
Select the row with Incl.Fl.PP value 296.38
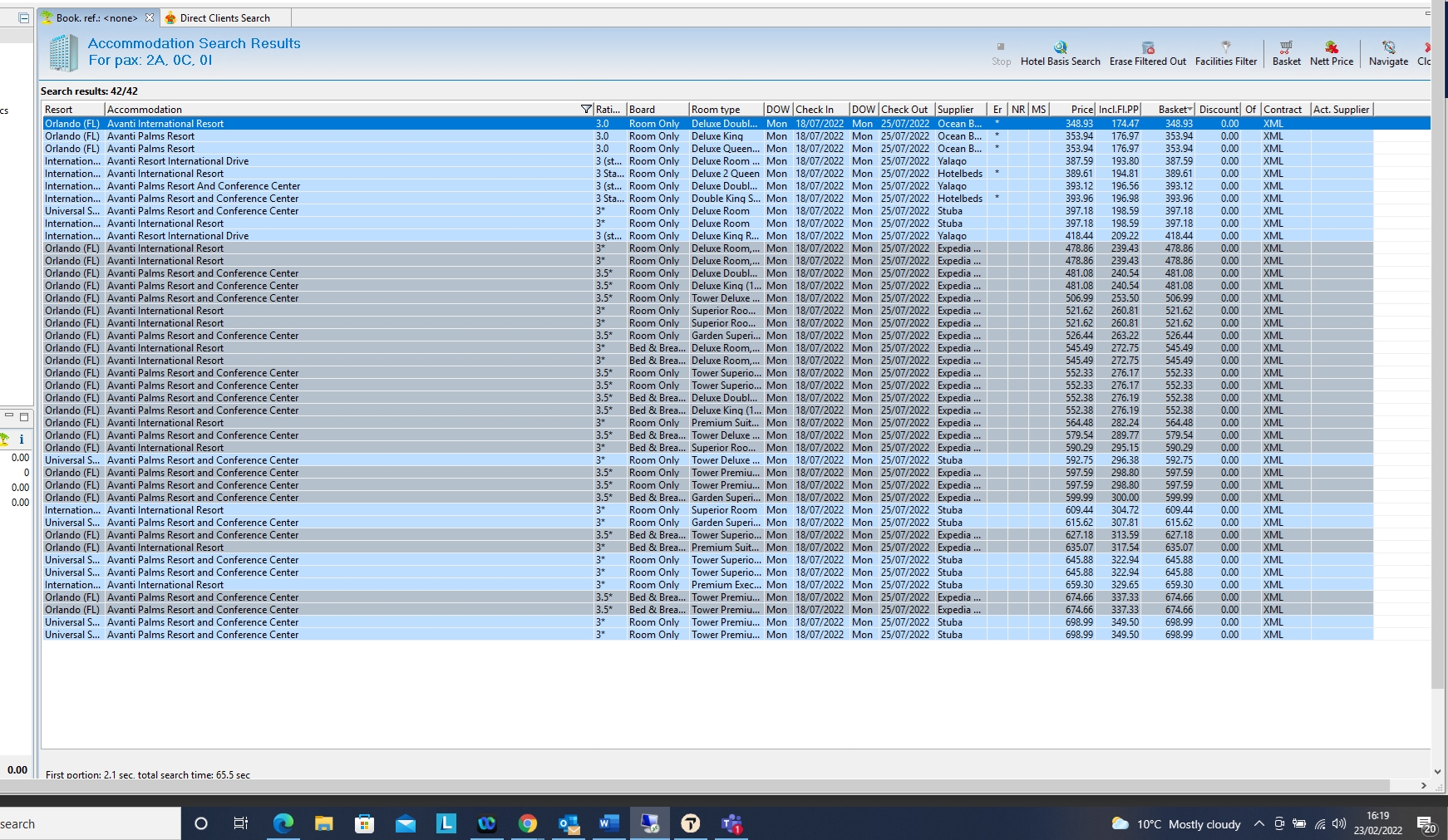pyautogui.click(x=708, y=460)
